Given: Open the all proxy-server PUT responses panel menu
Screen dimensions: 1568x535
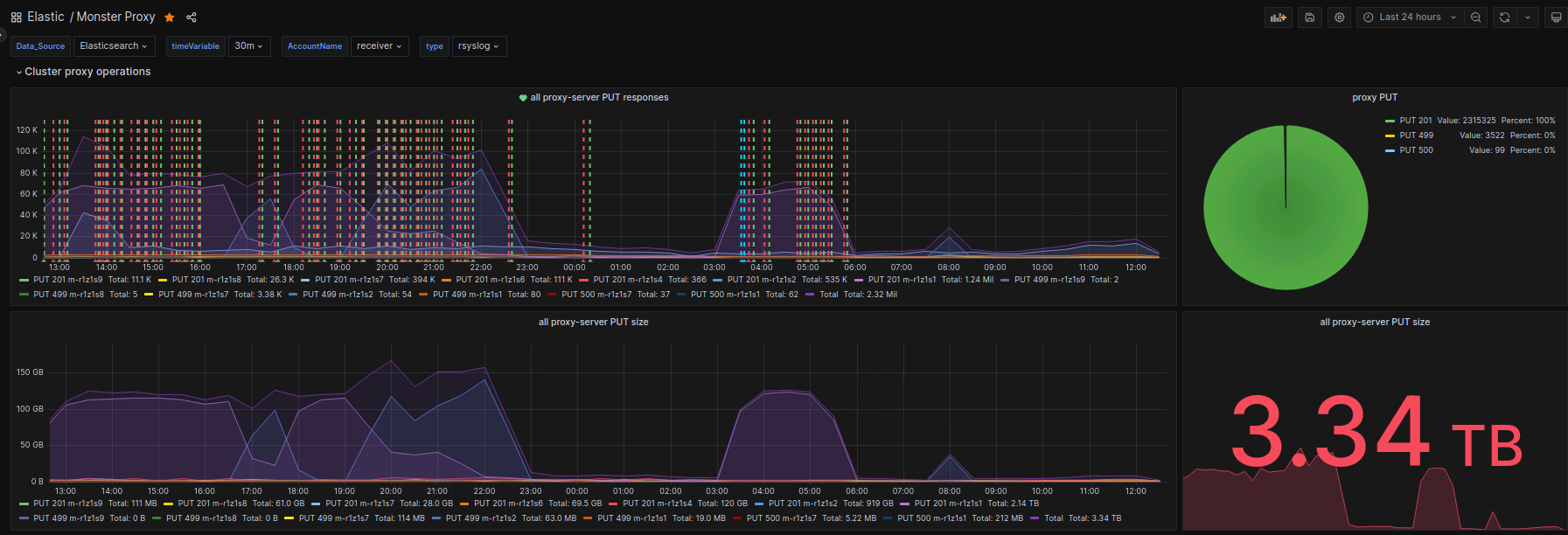Looking at the screenshot, I should click(599, 98).
